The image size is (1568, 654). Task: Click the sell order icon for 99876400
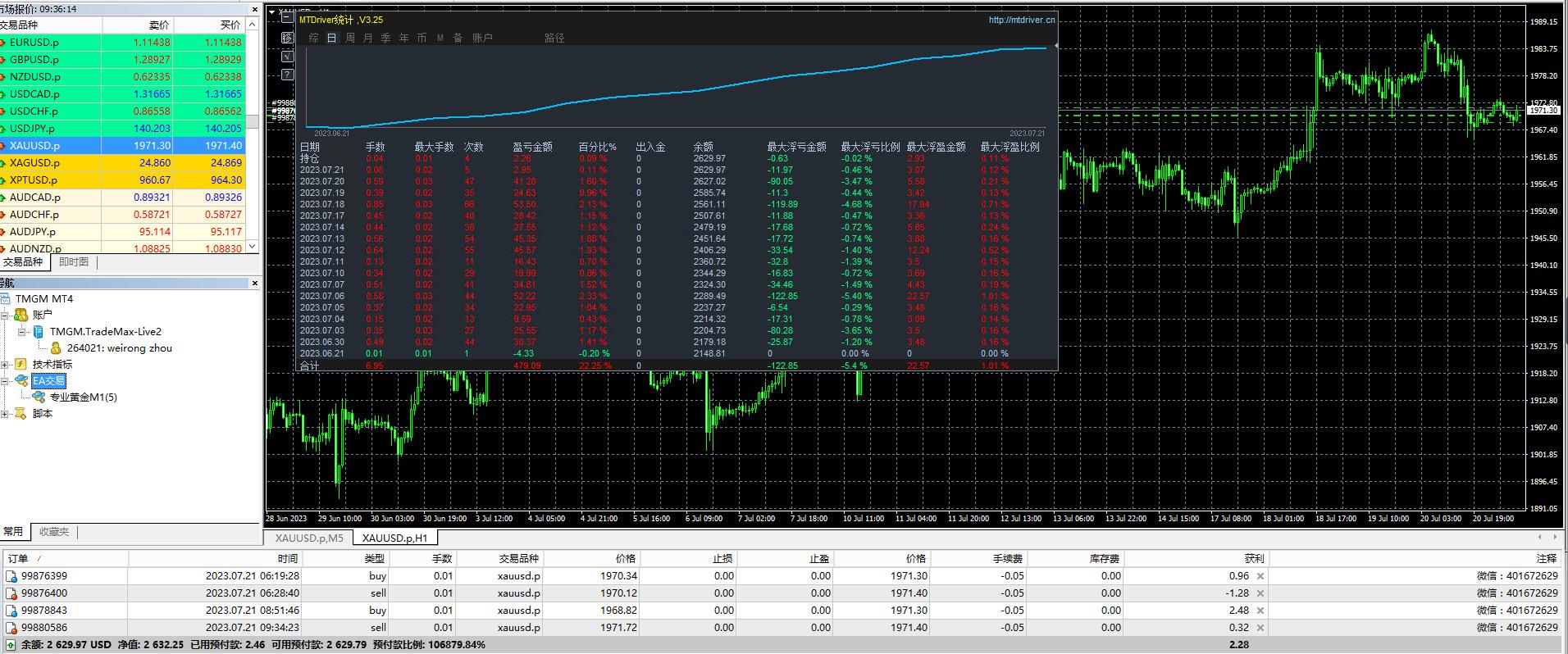[11, 593]
